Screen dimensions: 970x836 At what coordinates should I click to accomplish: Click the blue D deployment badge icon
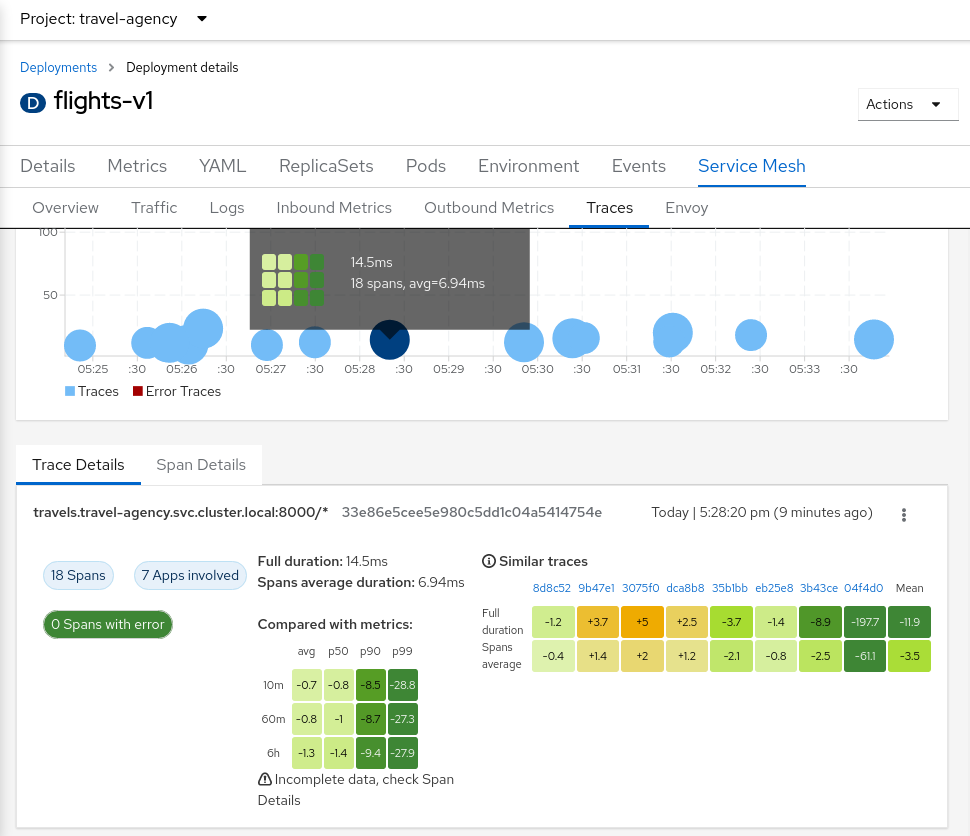tap(33, 103)
